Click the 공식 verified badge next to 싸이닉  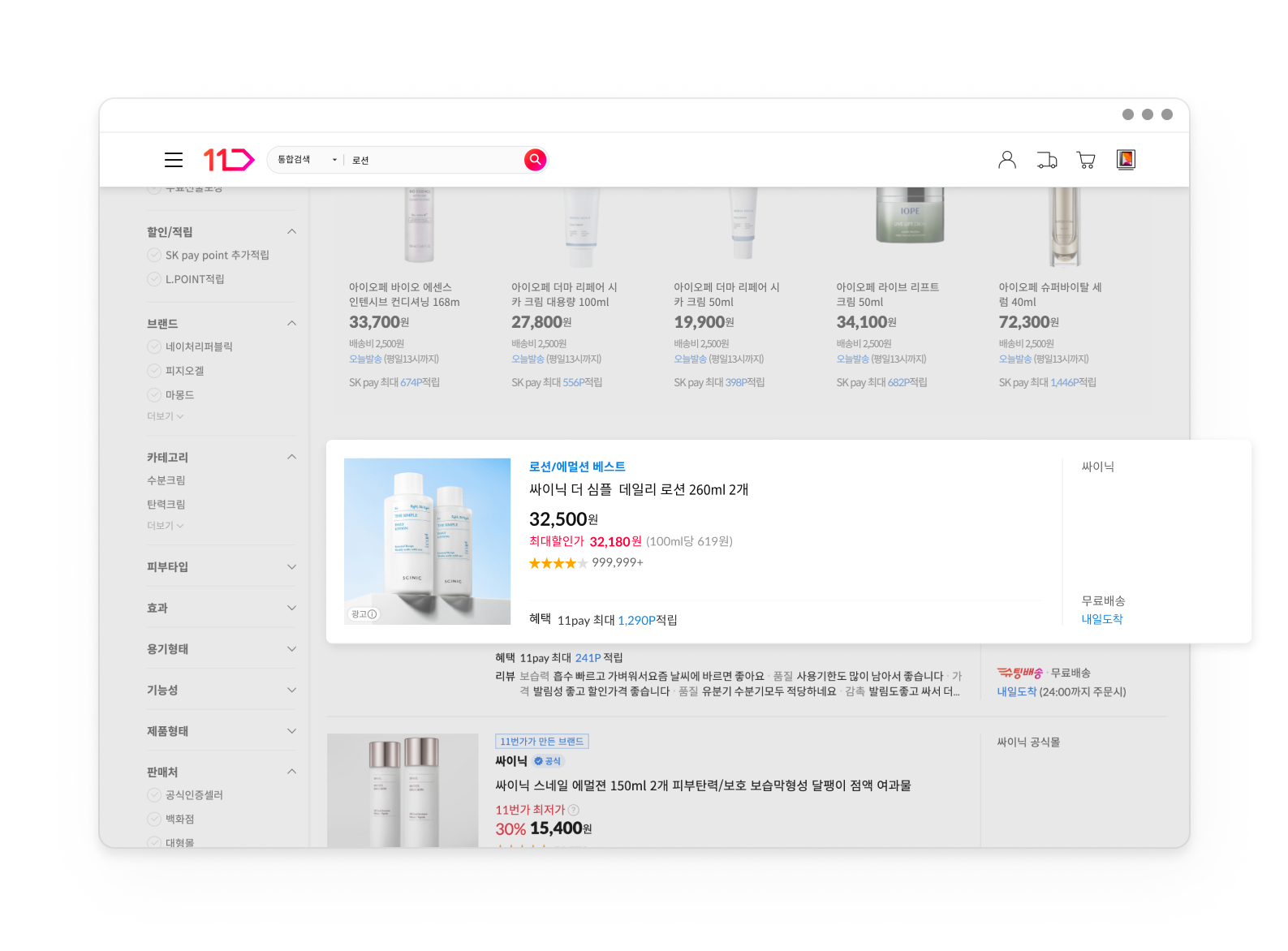coord(548,761)
